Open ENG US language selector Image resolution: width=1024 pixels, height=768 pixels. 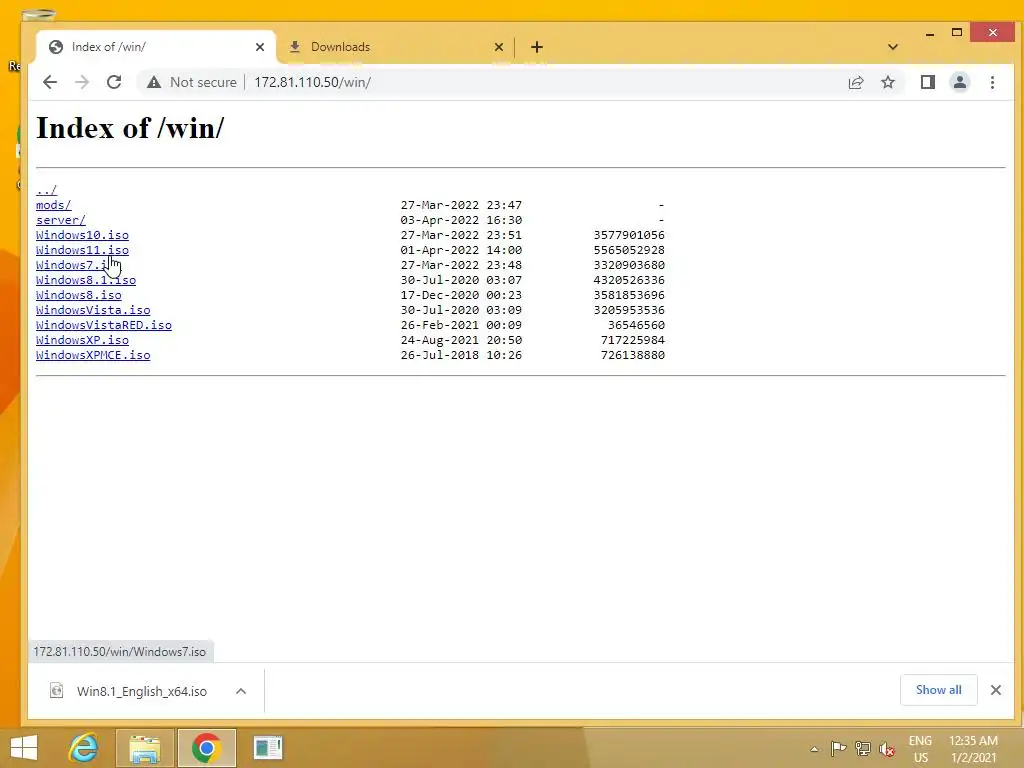(x=920, y=749)
